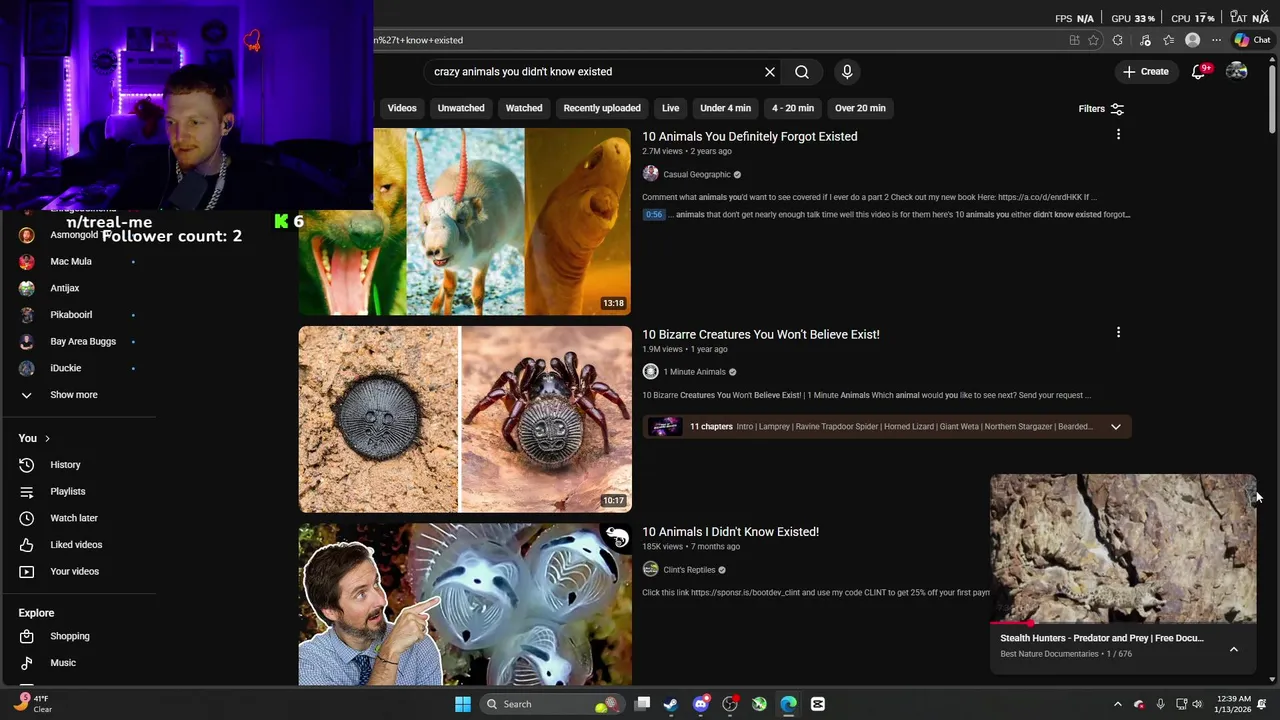The width and height of the screenshot is (1280, 720).
Task: Select the Over 20 min filter chip
Action: coord(860,108)
